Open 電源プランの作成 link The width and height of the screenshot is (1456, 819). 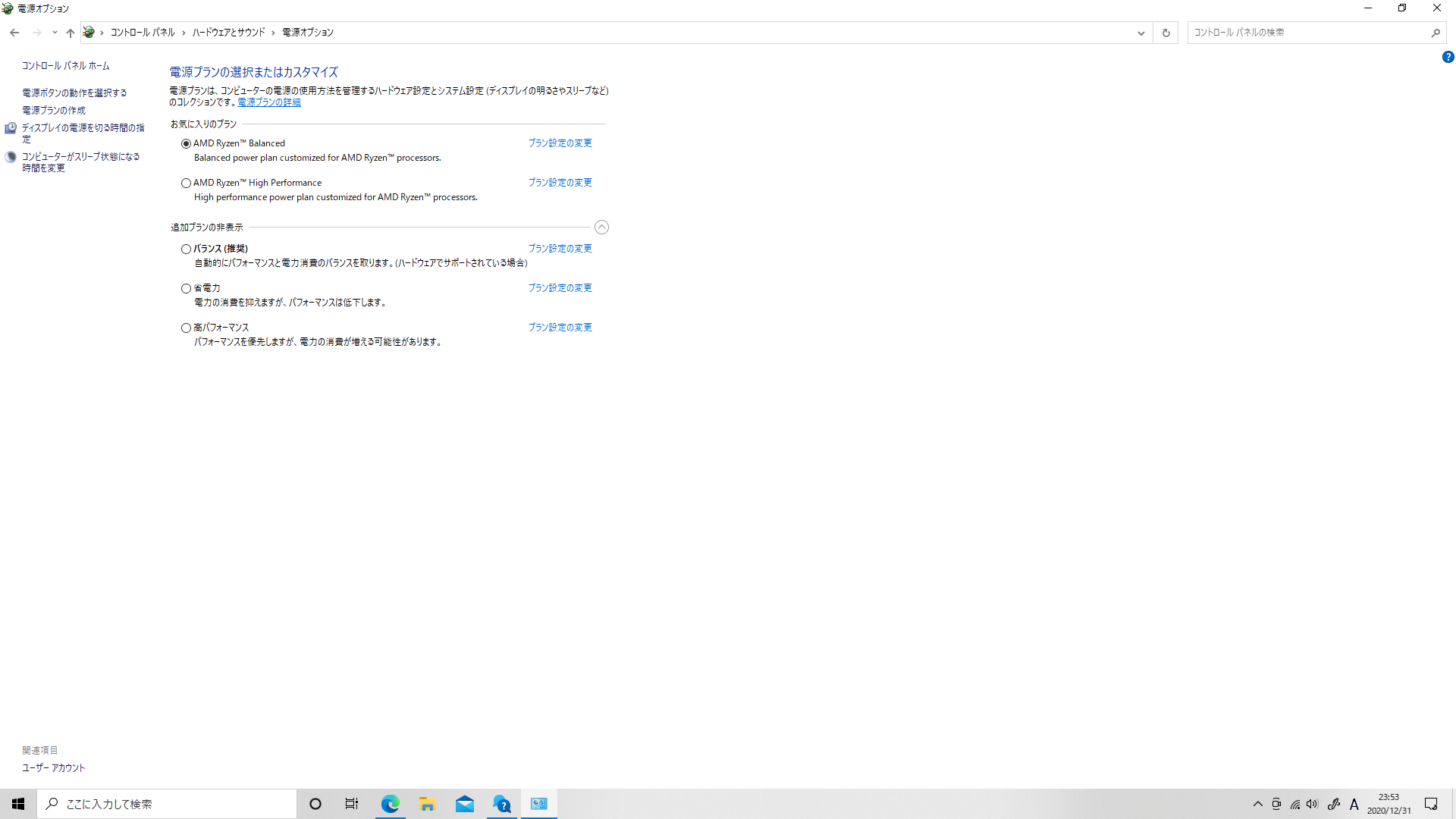click(x=53, y=111)
